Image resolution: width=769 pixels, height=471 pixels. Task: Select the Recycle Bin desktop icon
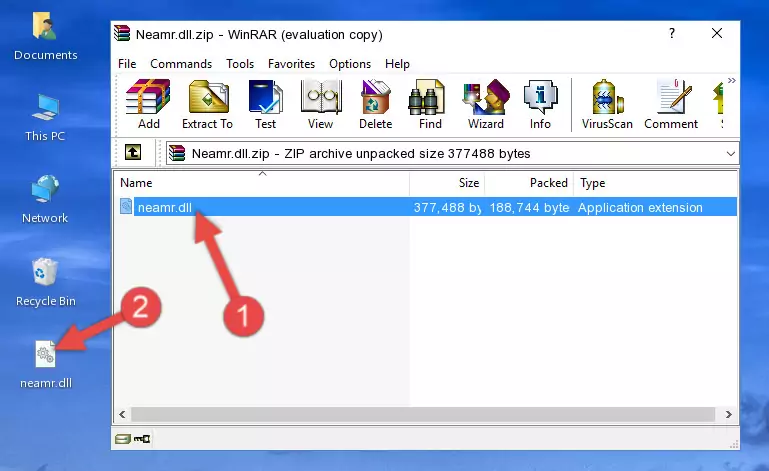point(46,282)
